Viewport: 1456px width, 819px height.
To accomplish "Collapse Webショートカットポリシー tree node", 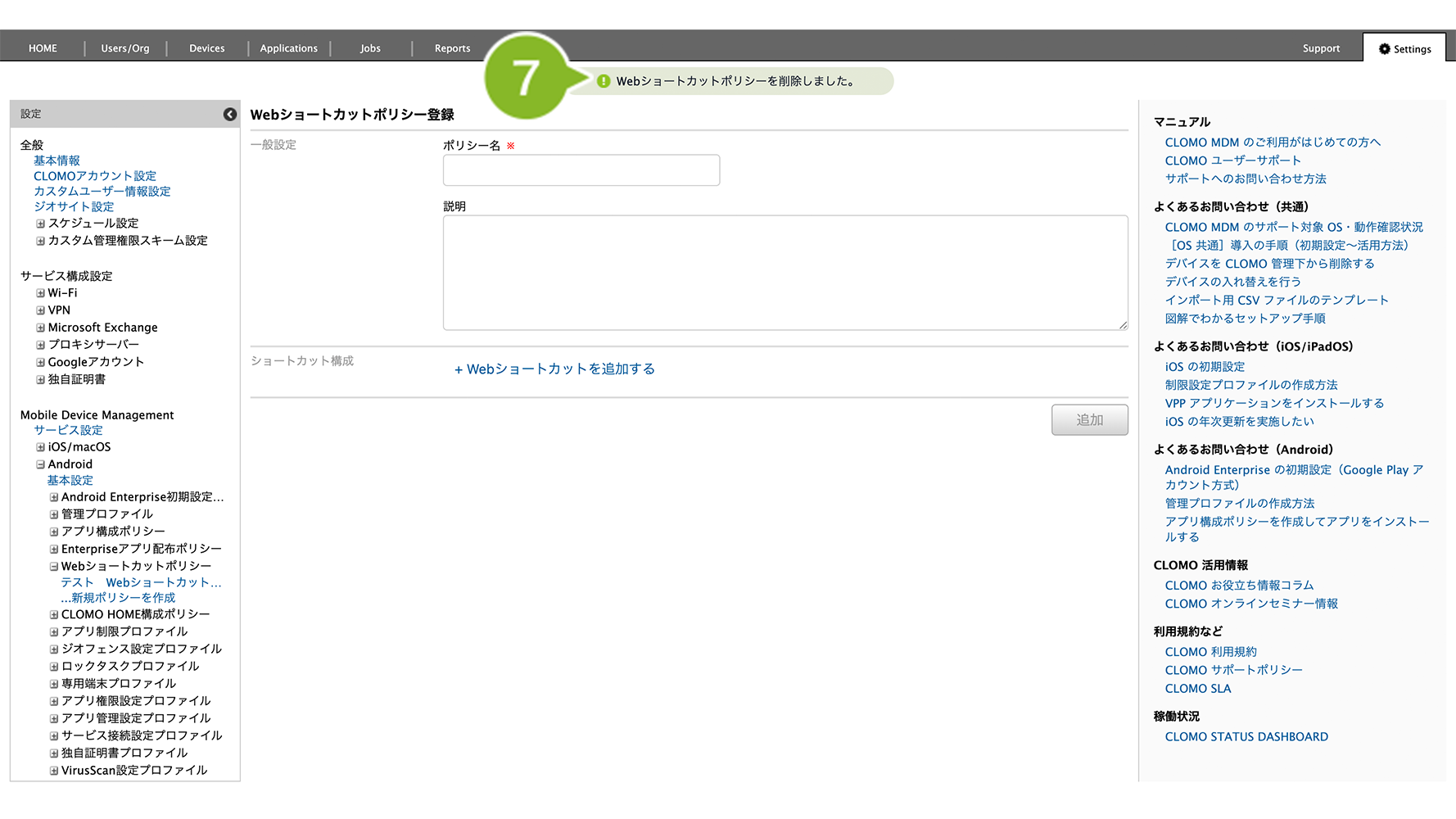I will pyautogui.click(x=54, y=566).
